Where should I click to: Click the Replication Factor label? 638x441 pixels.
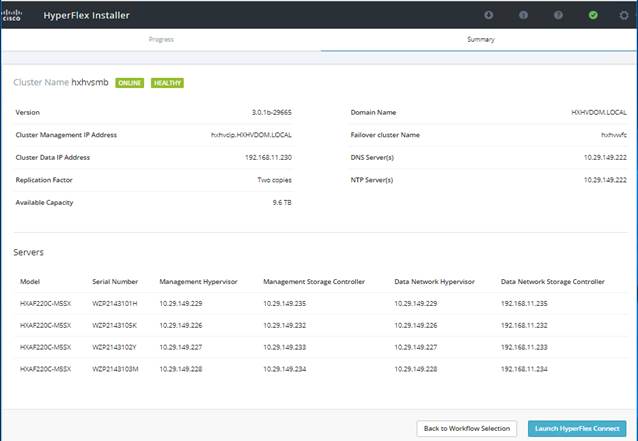[x=44, y=180]
